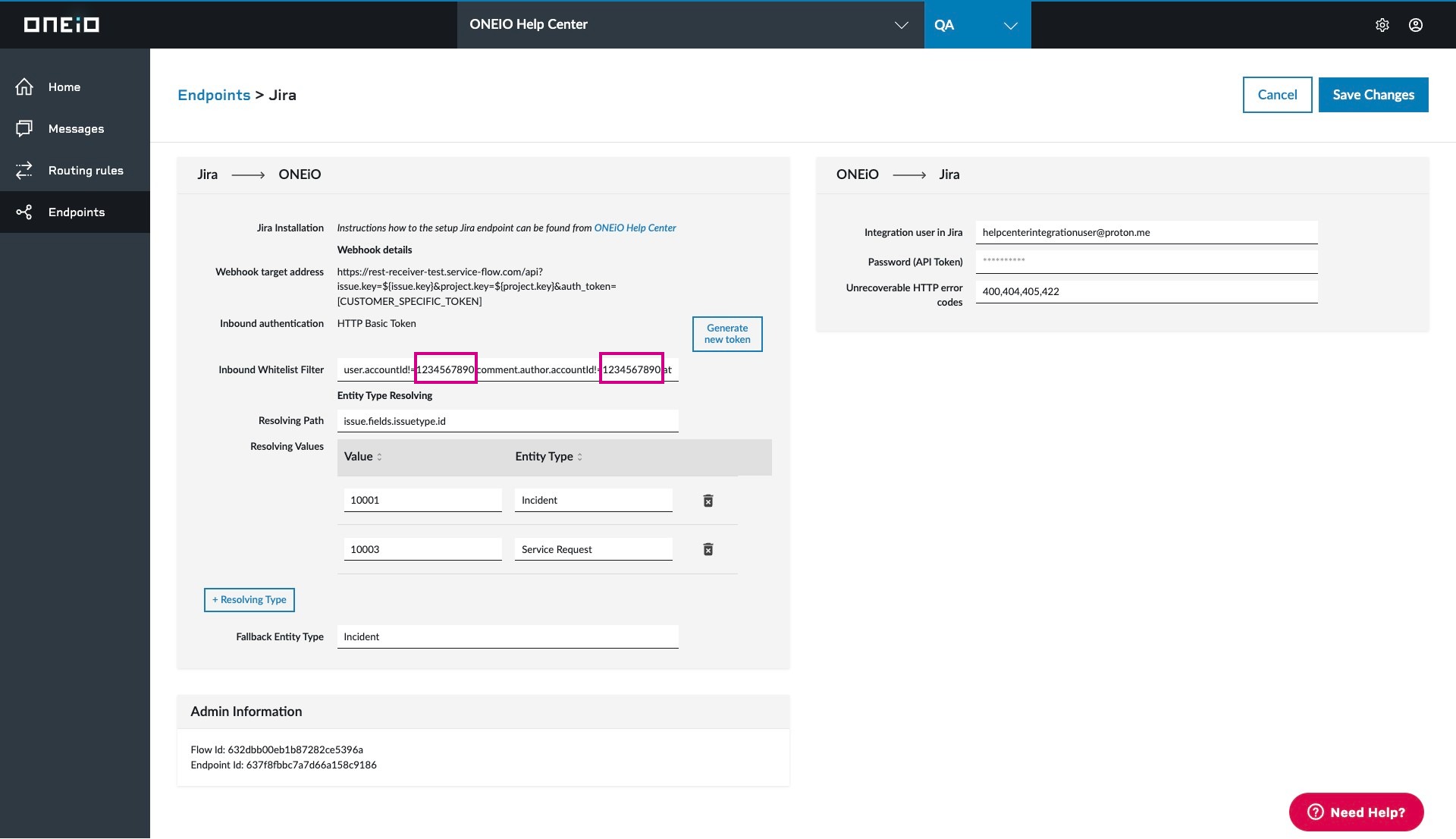
Task: Edit the Incident entity type field
Action: pyautogui.click(x=593, y=500)
